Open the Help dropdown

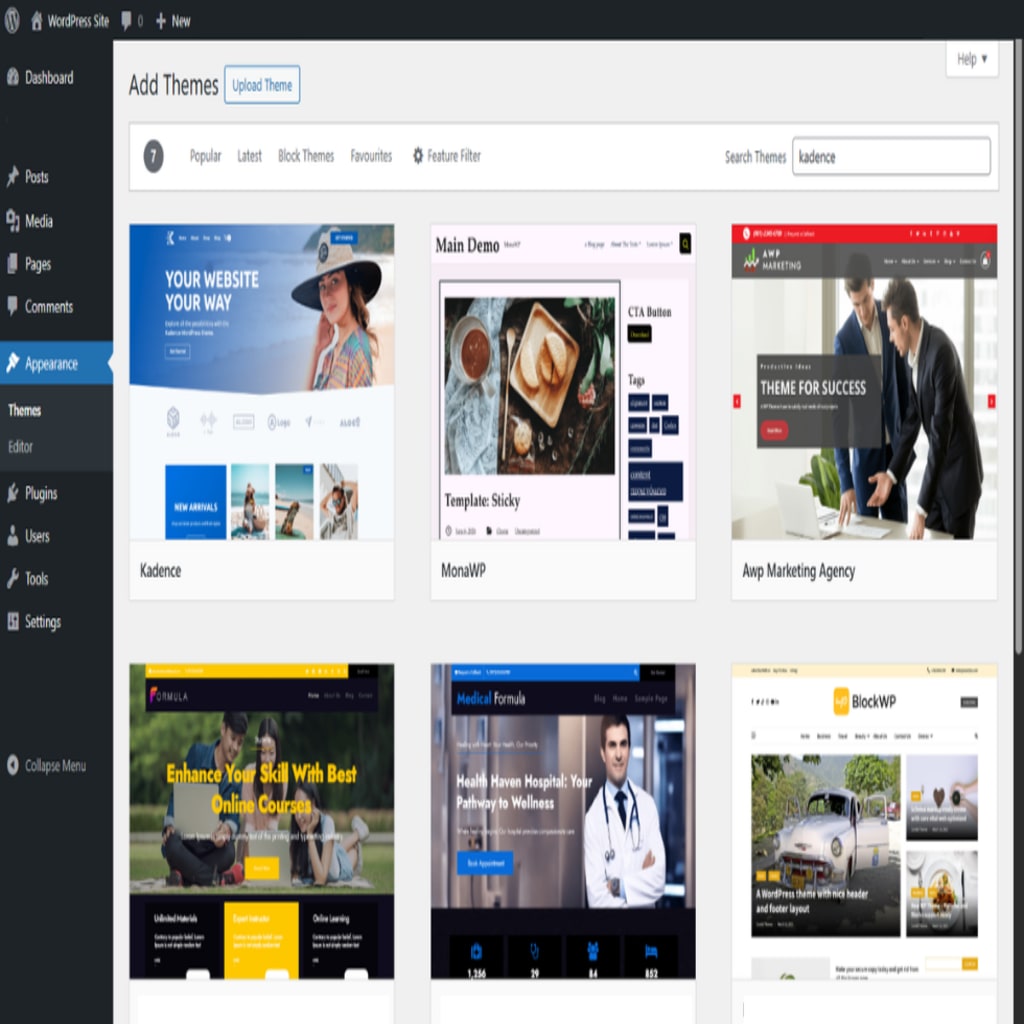(972, 59)
